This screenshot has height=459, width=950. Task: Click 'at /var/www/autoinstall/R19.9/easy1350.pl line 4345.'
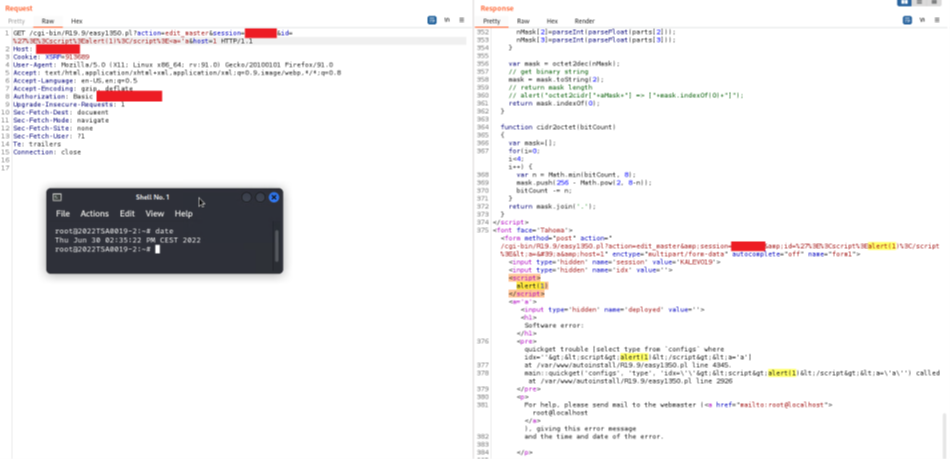(628, 365)
